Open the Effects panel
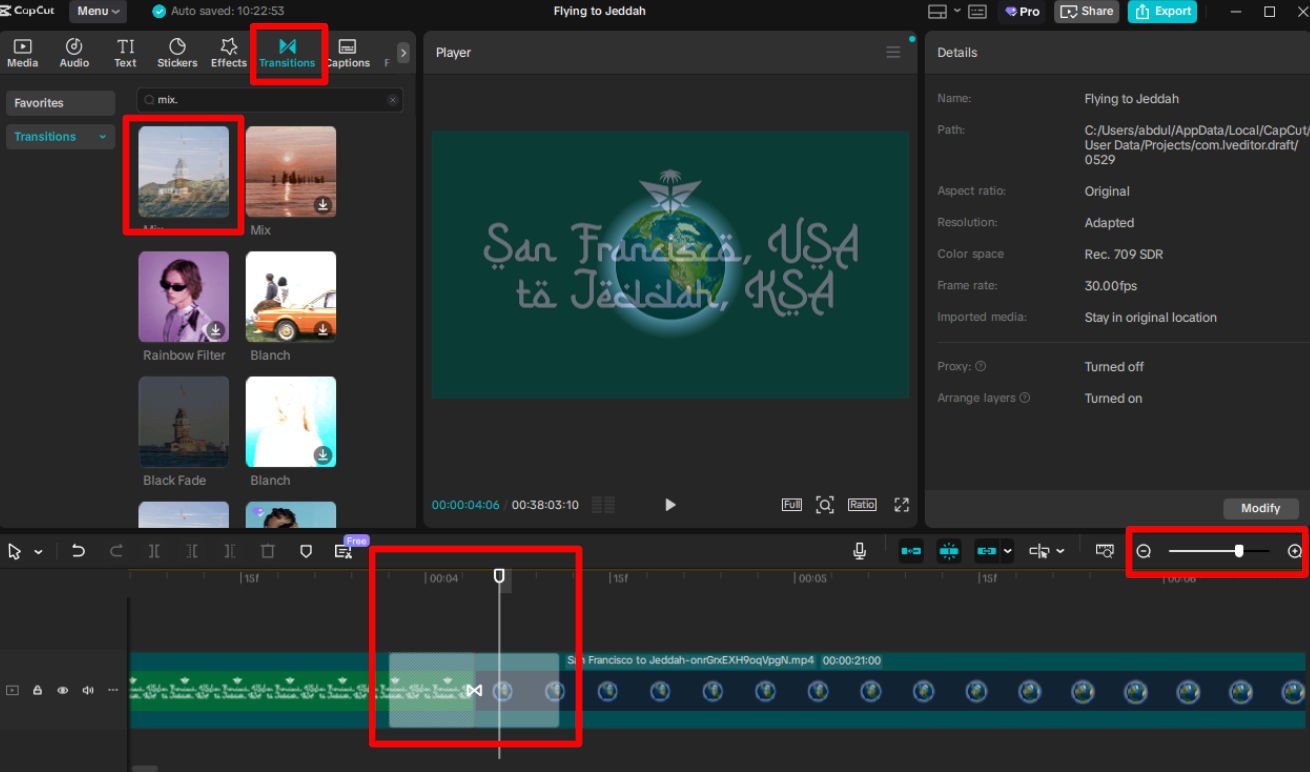The image size is (1310, 772). click(x=228, y=52)
